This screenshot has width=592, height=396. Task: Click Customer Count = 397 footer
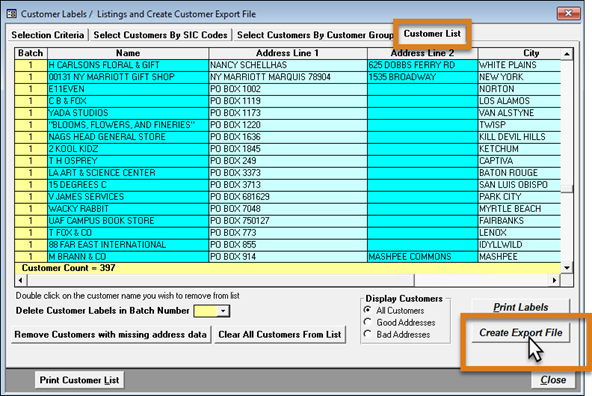tap(69, 268)
